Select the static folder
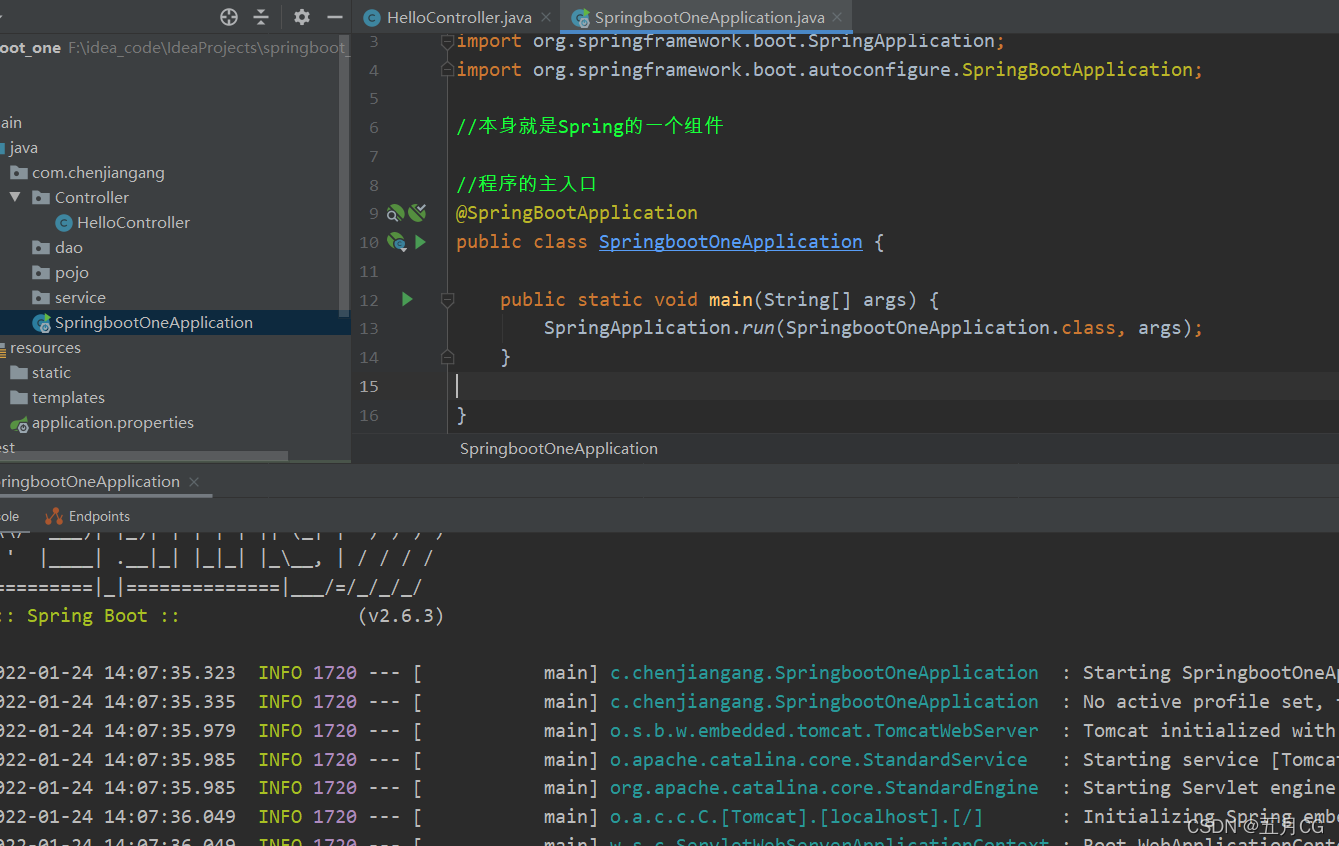1339x846 pixels. (x=51, y=373)
